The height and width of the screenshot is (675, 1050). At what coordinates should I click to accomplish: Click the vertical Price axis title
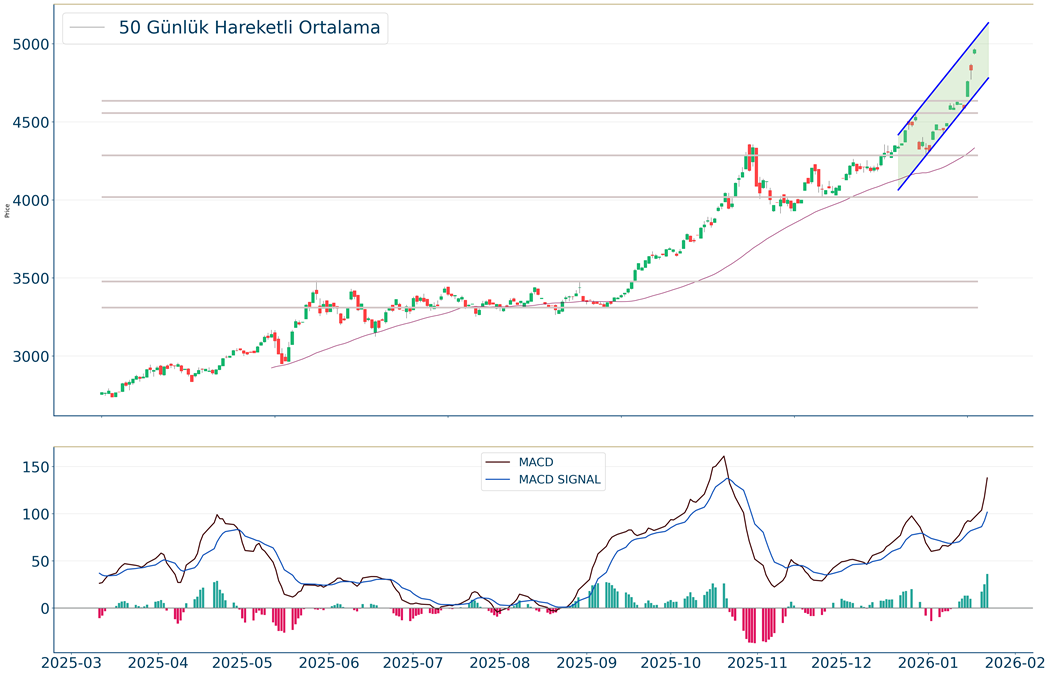coord(8,210)
